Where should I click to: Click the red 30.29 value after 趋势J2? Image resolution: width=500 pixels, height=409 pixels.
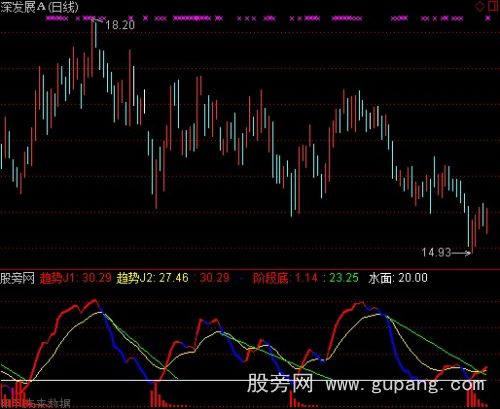(x=215, y=278)
